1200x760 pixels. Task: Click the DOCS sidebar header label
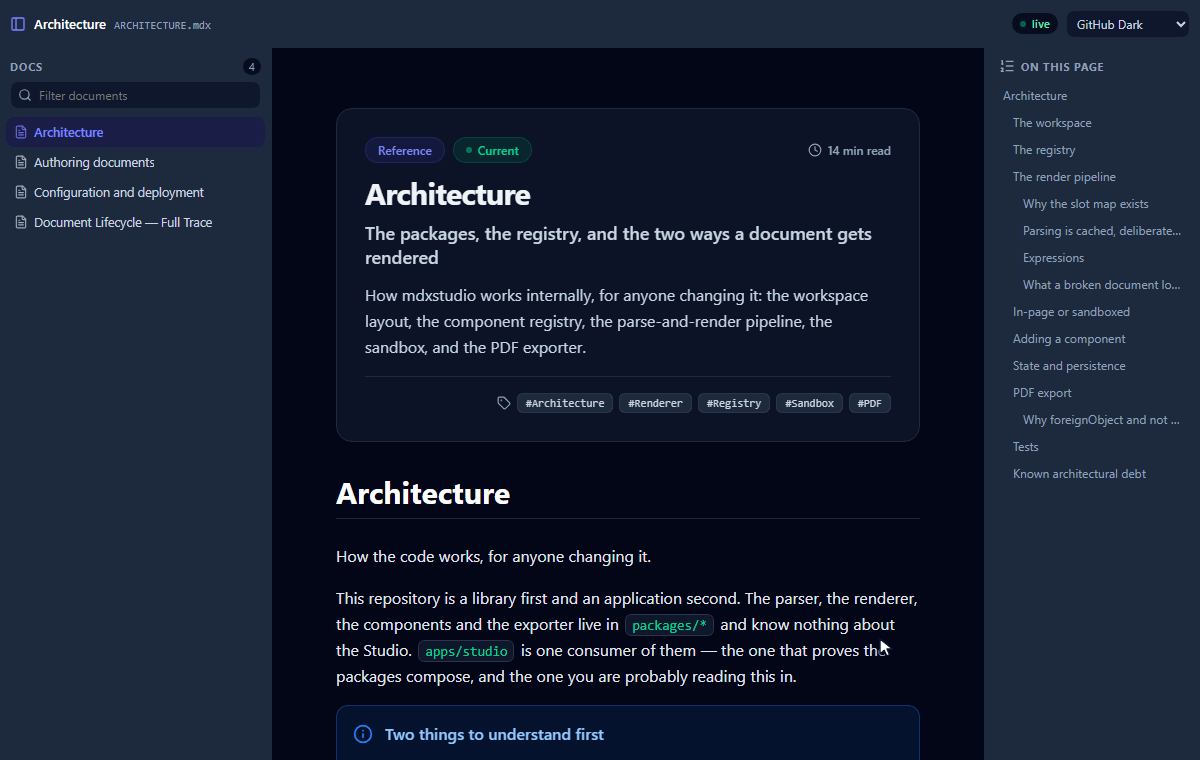tap(26, 67)
